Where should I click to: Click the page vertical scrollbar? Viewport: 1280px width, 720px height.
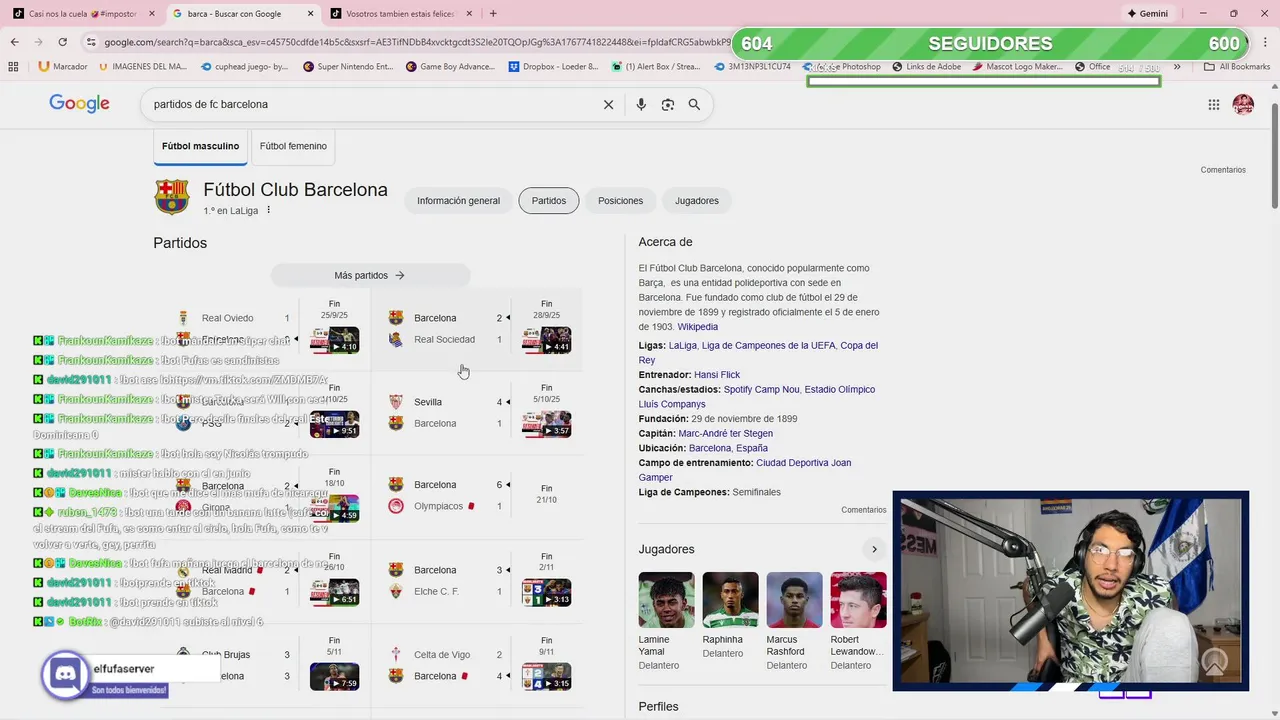pyautogui.click(x=1274, y=157)
